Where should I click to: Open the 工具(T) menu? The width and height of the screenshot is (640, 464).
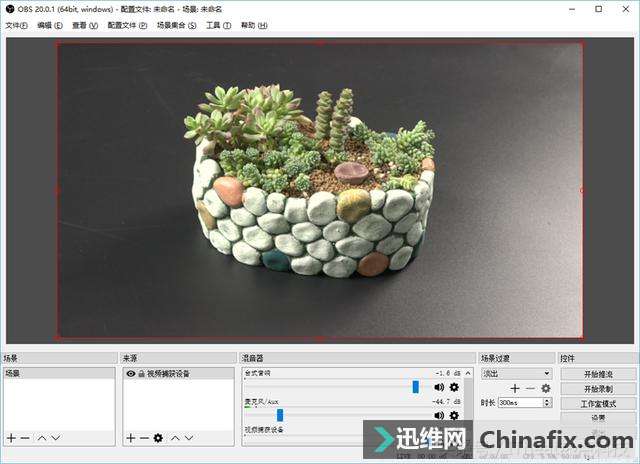[x=218, y=25]
